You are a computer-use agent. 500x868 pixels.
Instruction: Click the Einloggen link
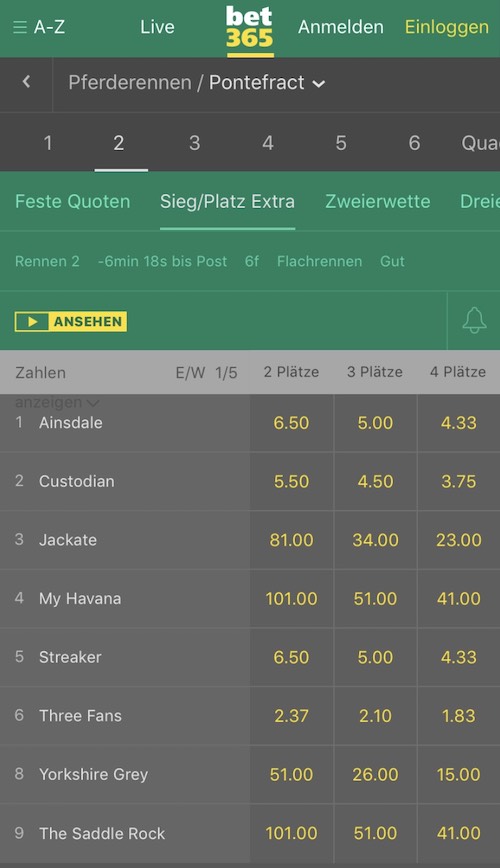(447, 27)
